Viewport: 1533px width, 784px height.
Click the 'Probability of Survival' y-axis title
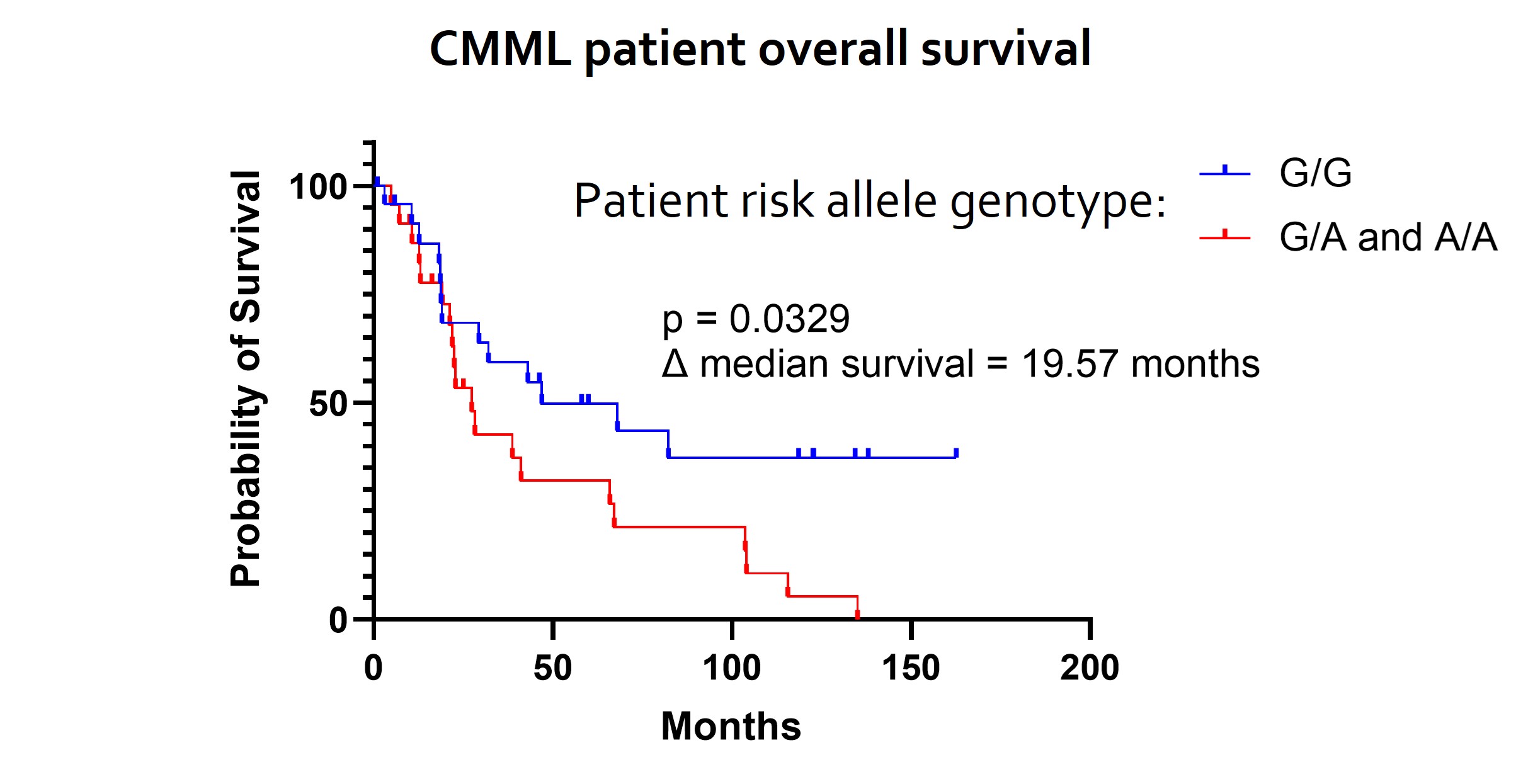pos(246,378)
